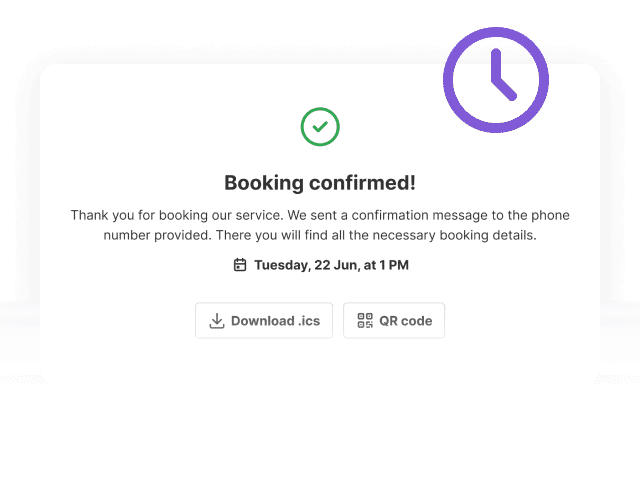Screen dimensions: 640x480
Task: Click the calendar icon beside the date
Action: (x=240, y=265)
